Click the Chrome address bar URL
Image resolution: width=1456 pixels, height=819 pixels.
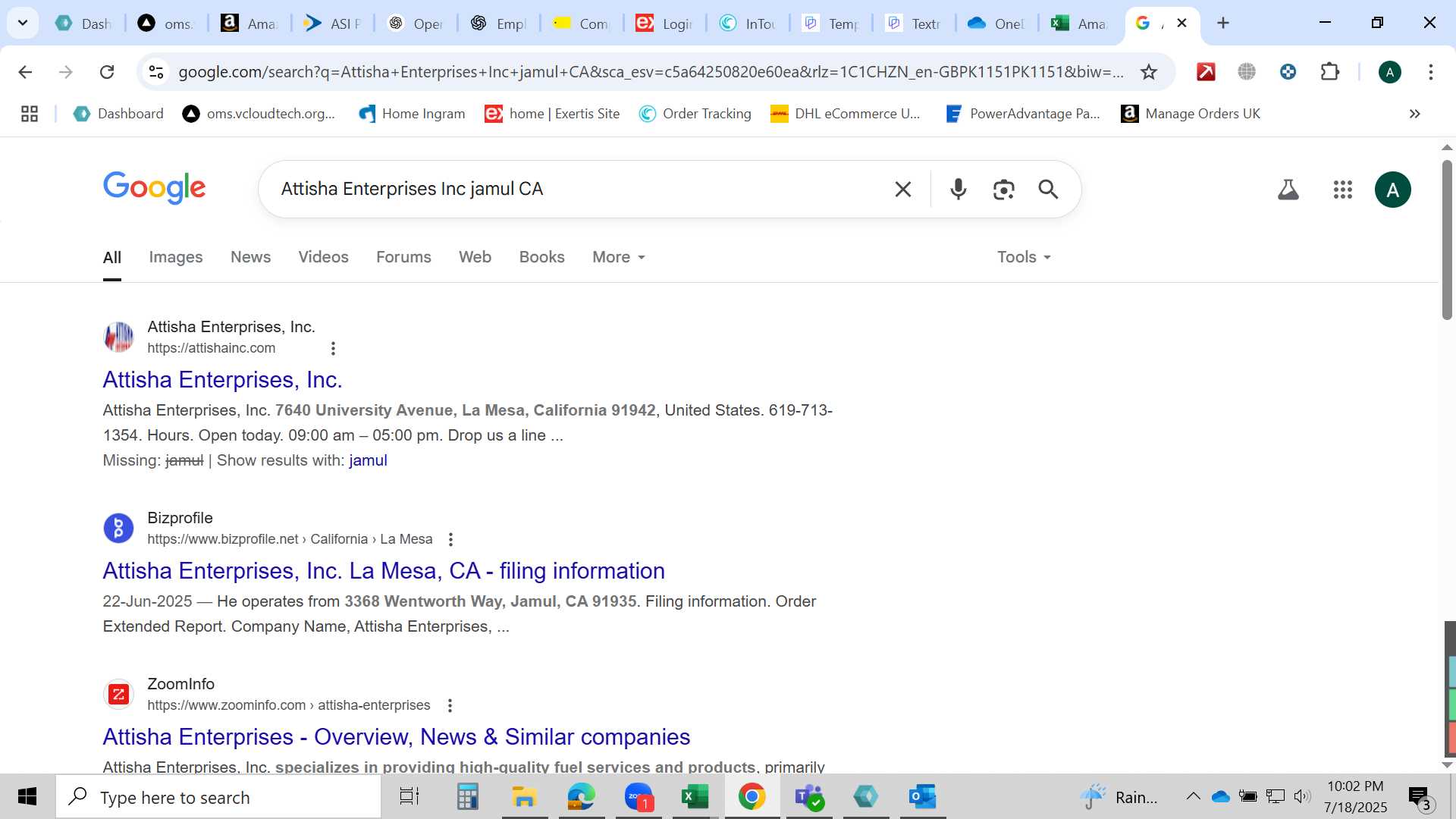[651, 72]
